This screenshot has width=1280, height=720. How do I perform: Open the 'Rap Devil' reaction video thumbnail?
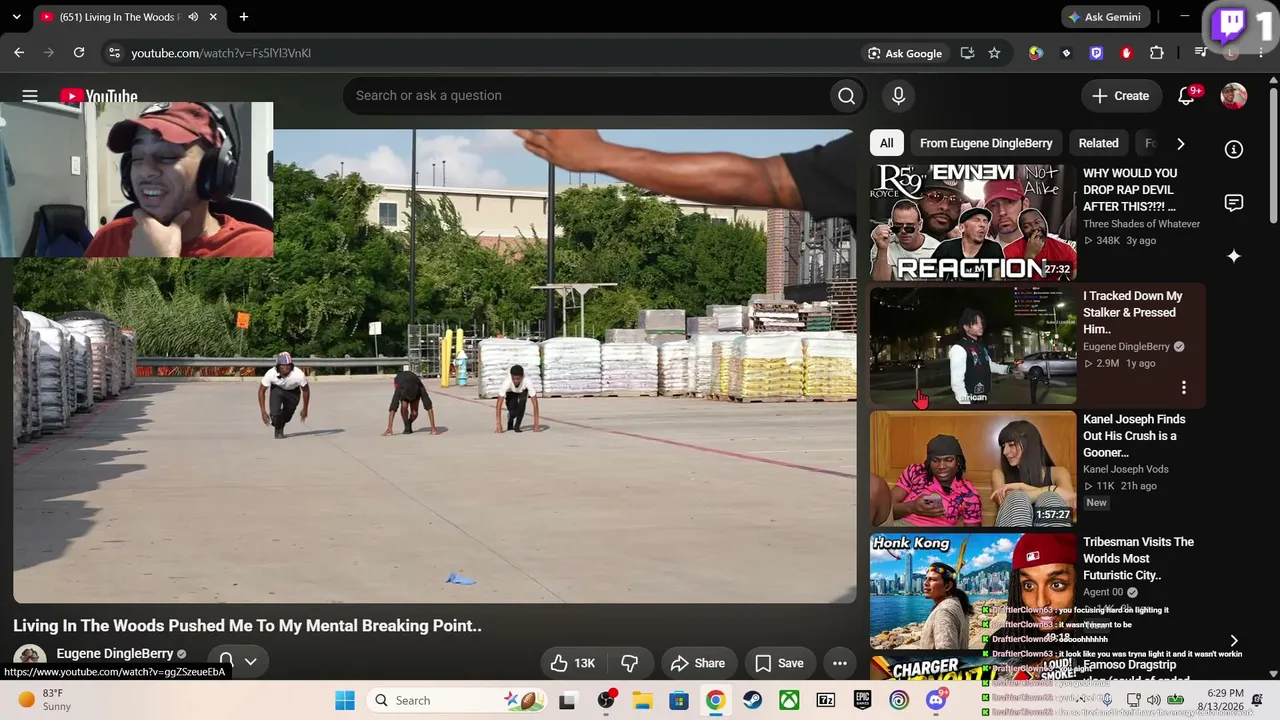tap(973, 223)
